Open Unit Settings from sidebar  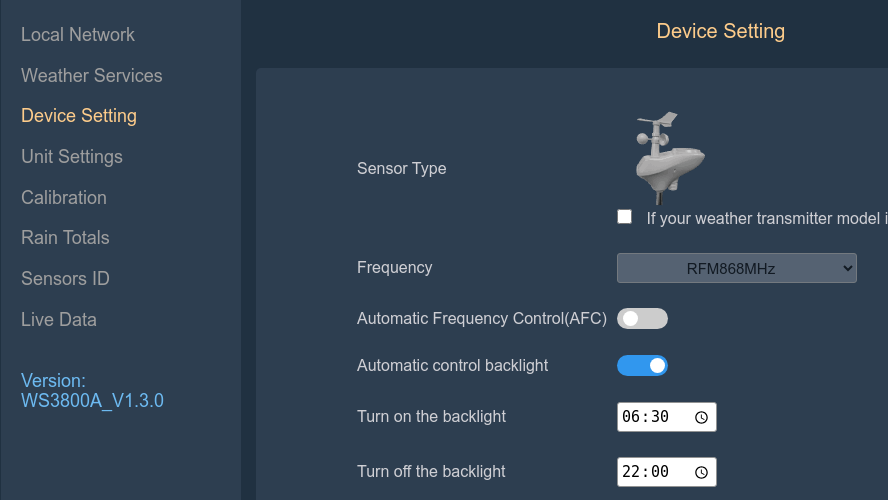72,157
